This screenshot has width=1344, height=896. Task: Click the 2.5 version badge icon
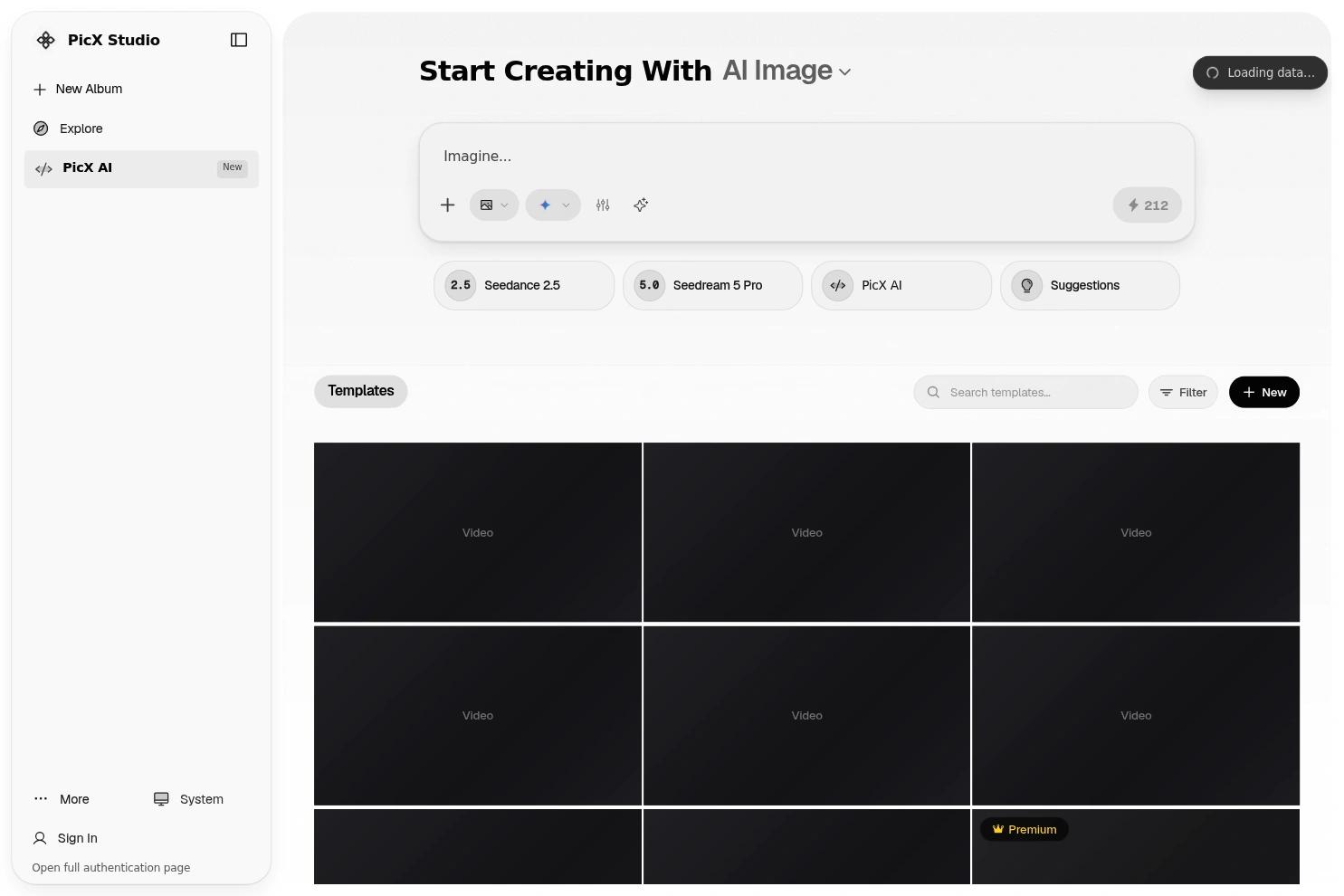(x=461, y=285)
